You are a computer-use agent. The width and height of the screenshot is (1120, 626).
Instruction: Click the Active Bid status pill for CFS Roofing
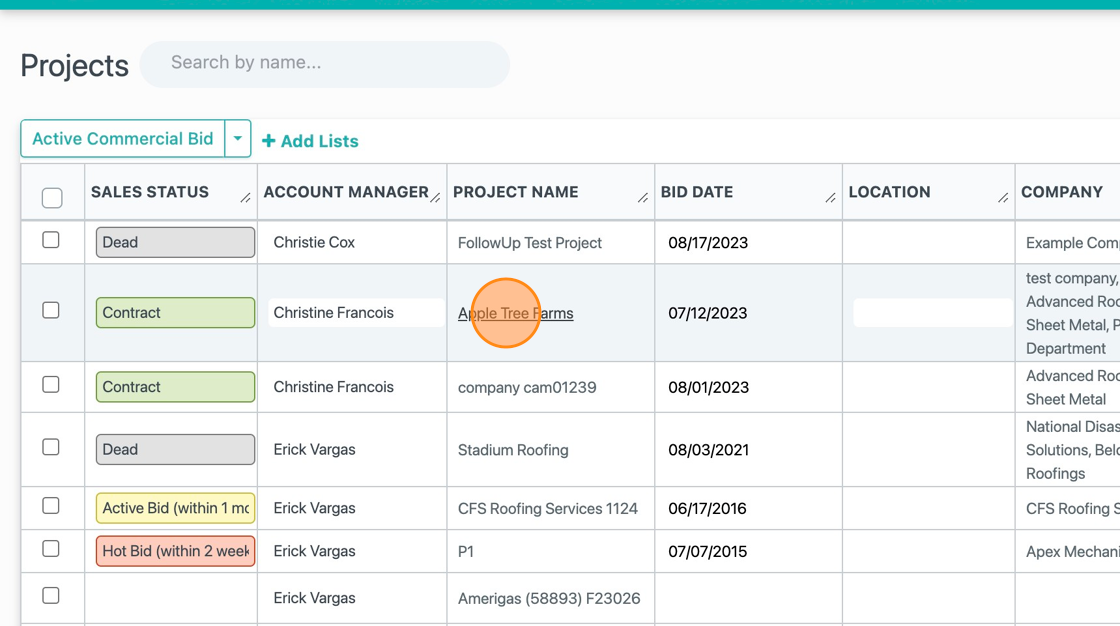click(175, 508)
